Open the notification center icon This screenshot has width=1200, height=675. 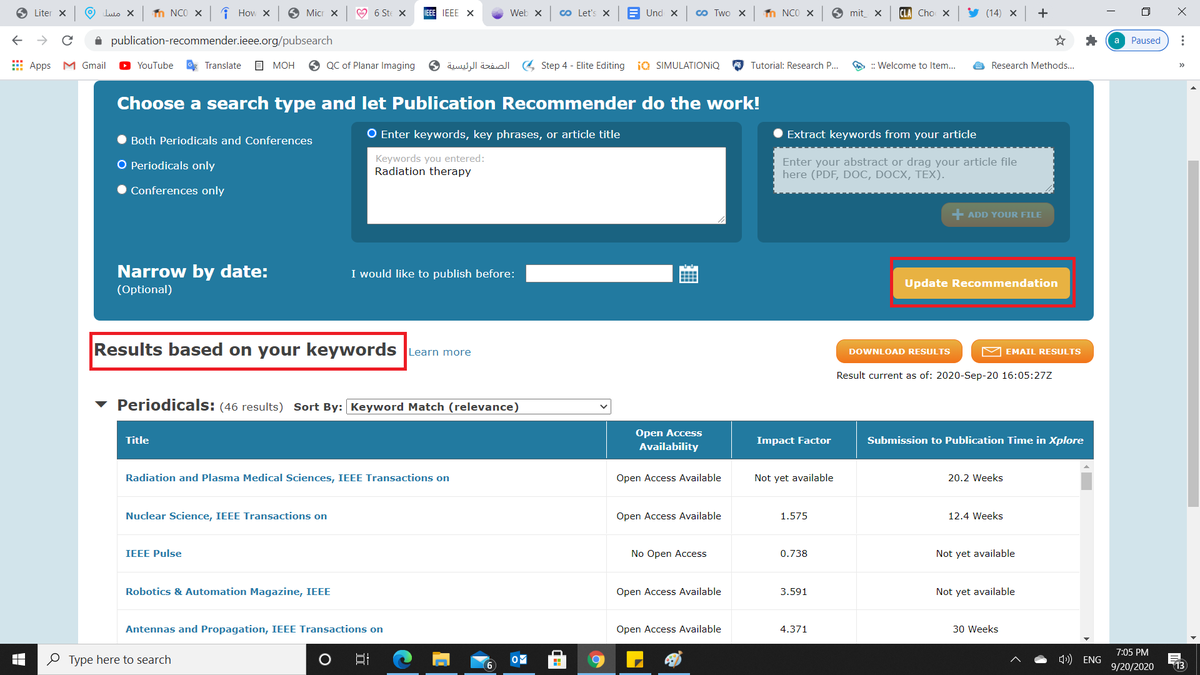1177,659
